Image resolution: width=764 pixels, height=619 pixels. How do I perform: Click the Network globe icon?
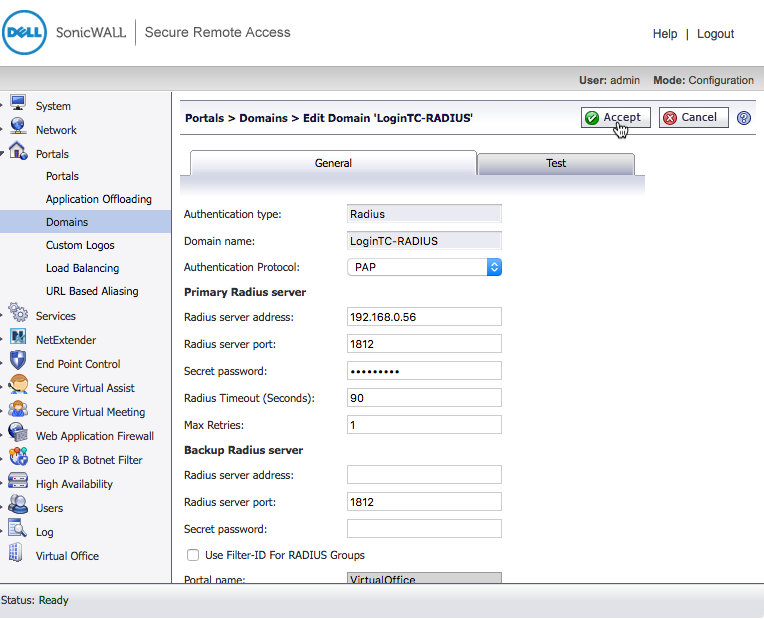(18, 128)
